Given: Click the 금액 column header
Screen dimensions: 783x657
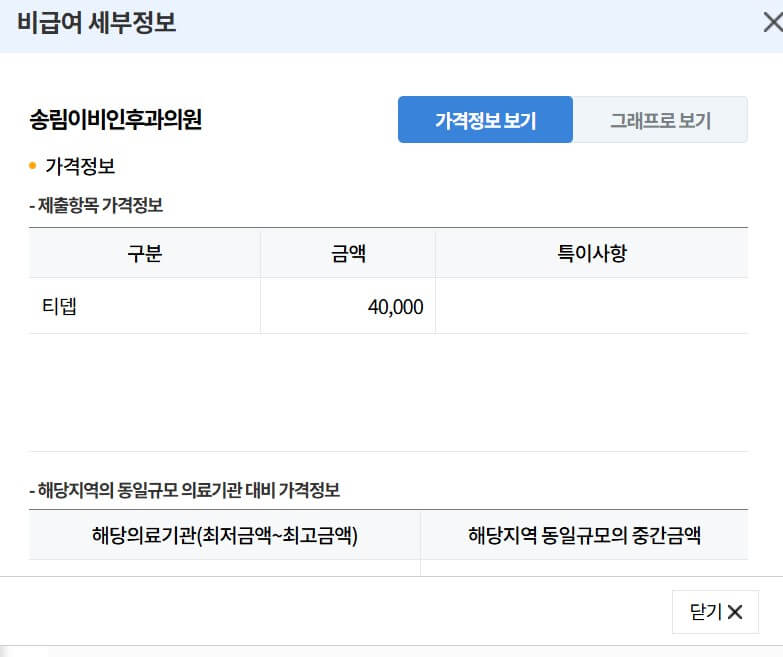Looking at the screenshot, I should [x=348, y=253].
